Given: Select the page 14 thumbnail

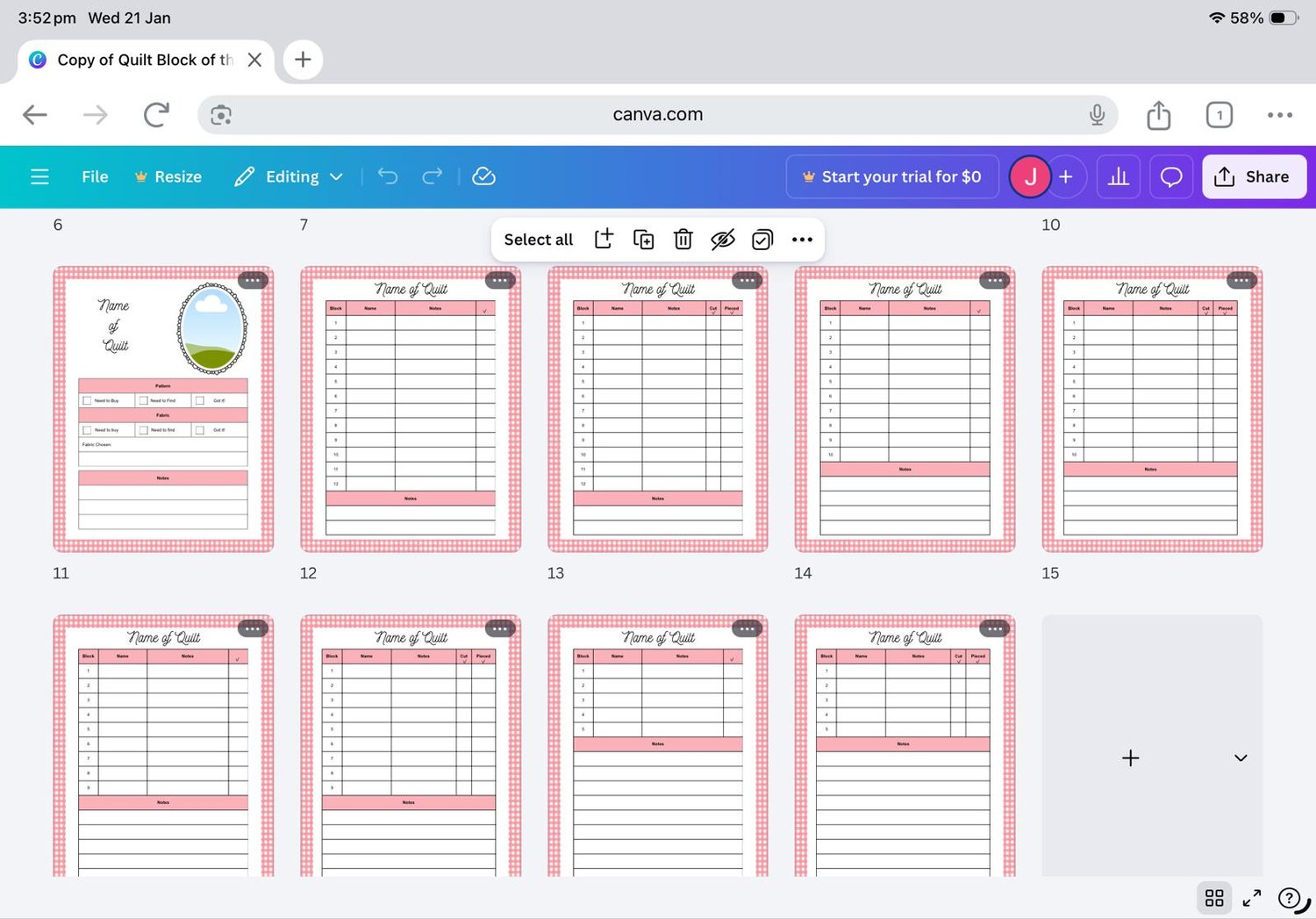Looking at the screenshot, I should (x=905, y=746).
